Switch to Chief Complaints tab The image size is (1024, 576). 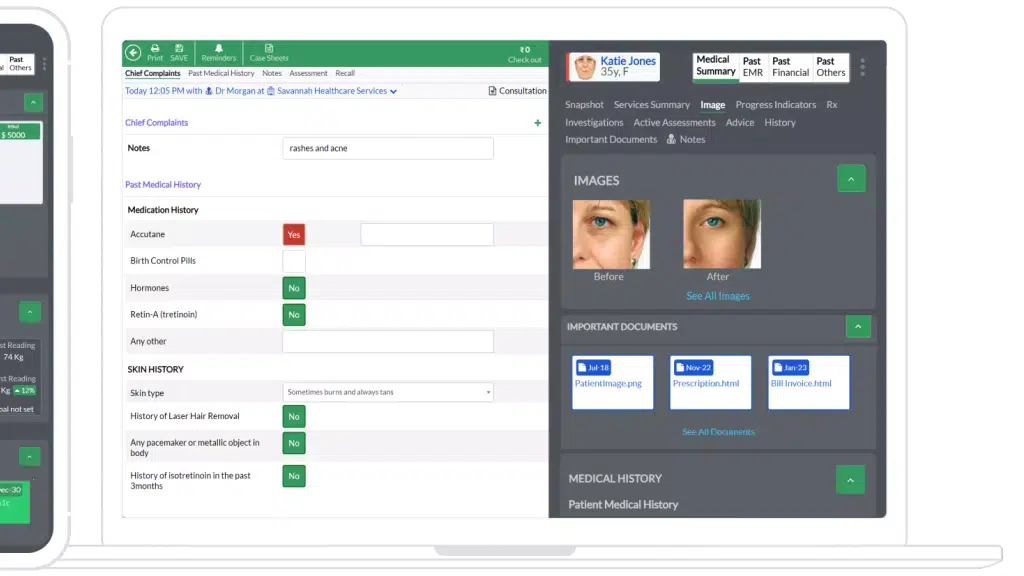152,73
